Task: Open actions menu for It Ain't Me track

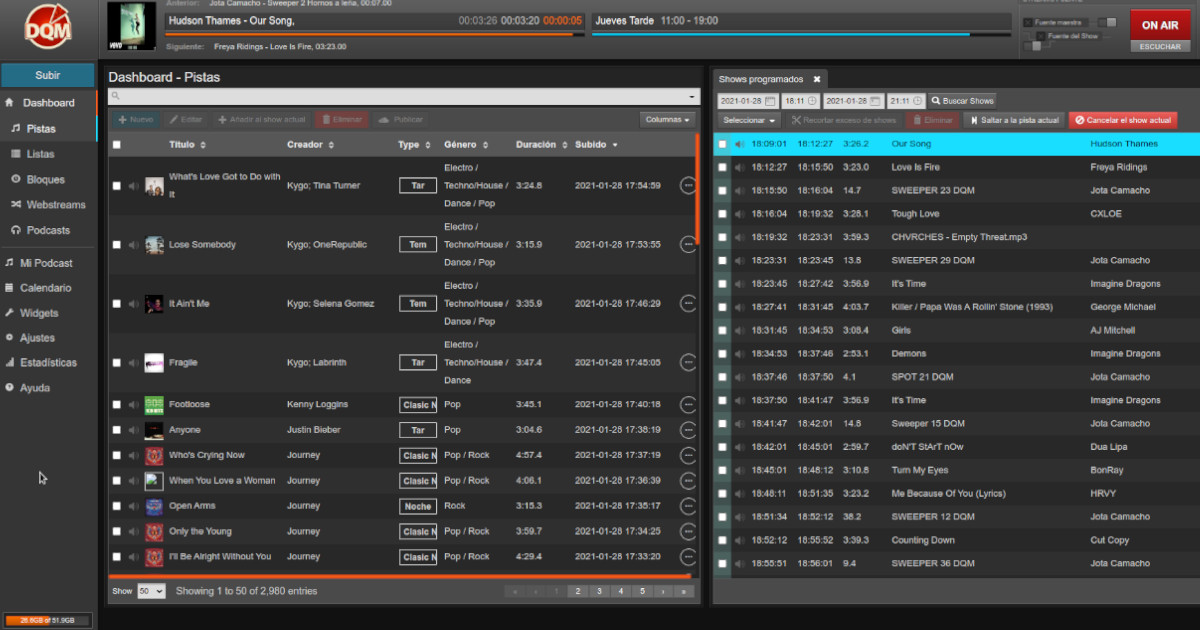Action: [687, 303]
